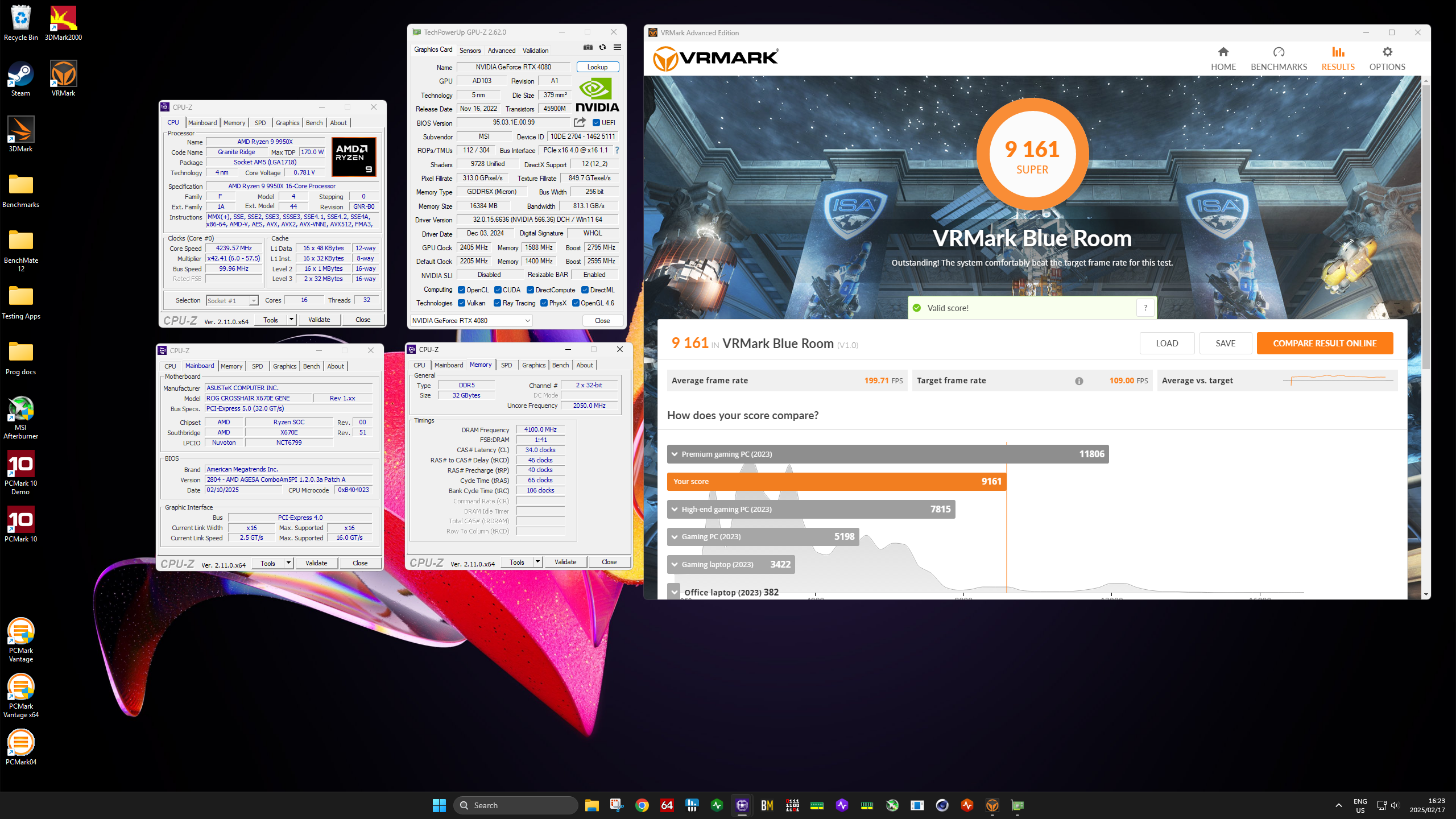This screenshot has width=1456, height=819.
Task: Open Chrome from the taskbar
Action: point(642,805)
